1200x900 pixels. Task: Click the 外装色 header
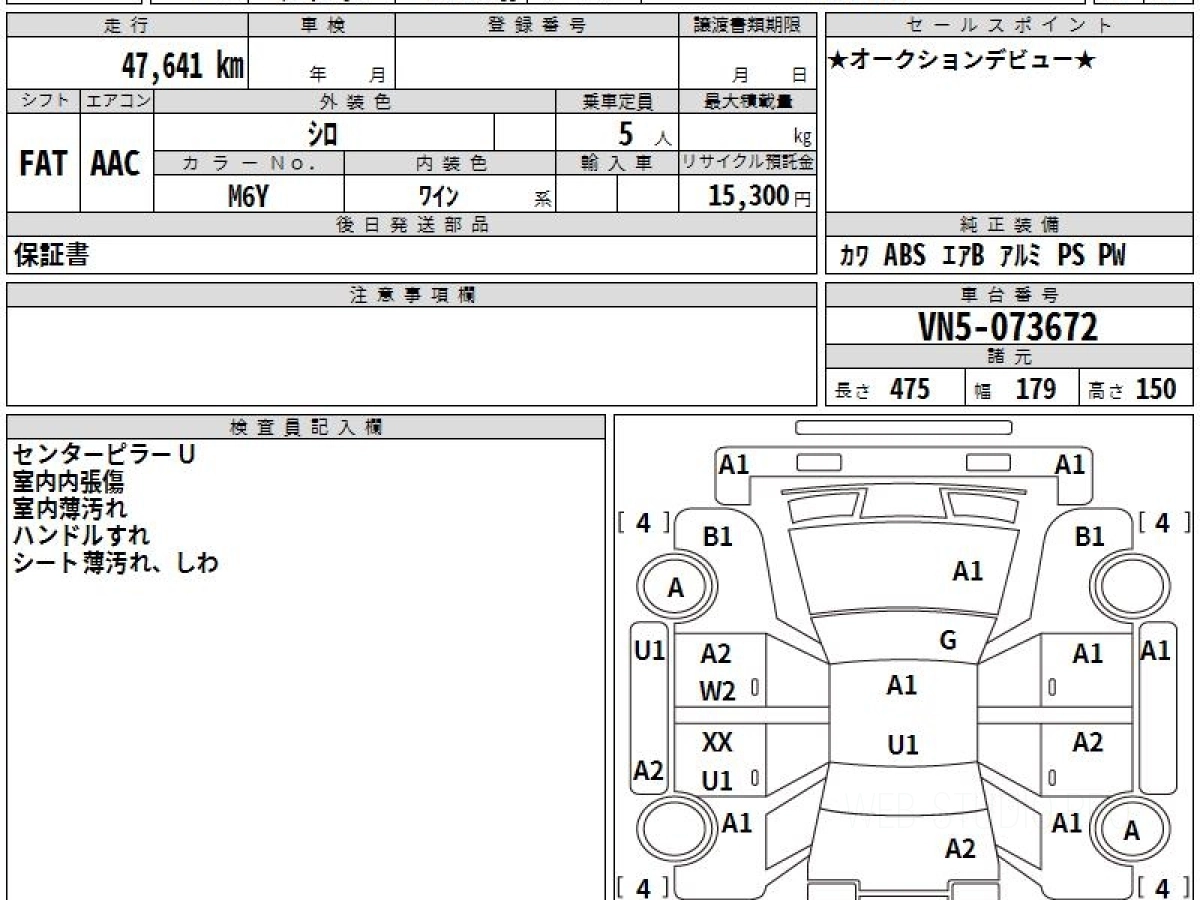(x=355, y=101)
